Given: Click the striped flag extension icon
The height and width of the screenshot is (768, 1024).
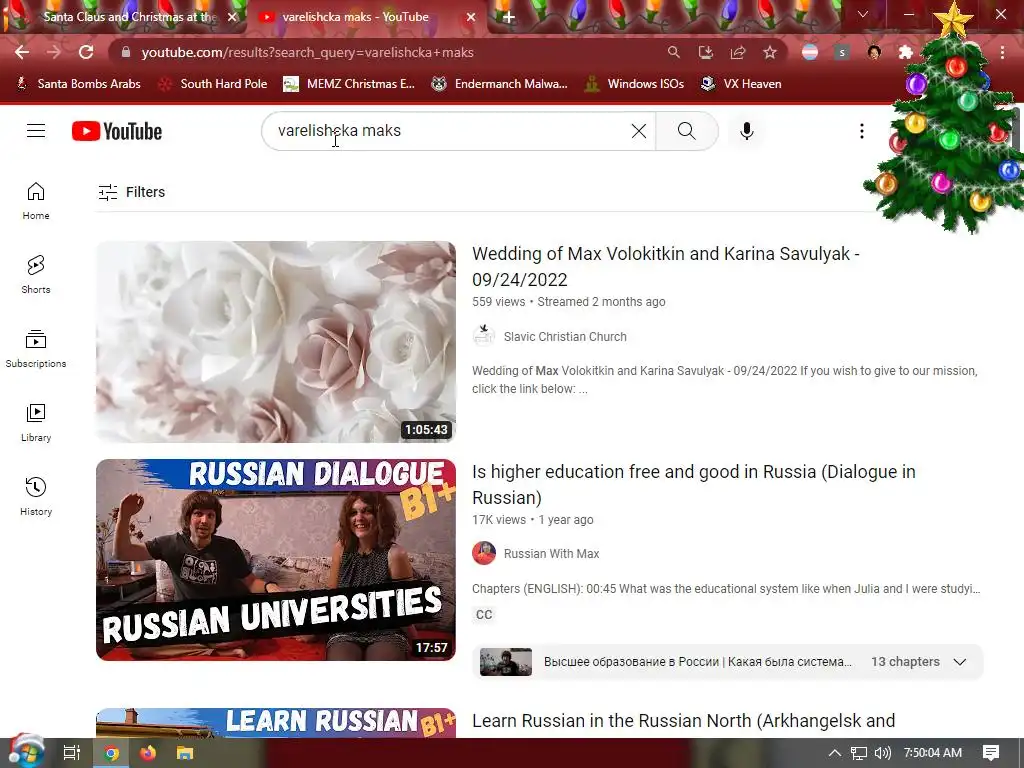Looking at the screenshot, I should pyautogui.click(x=810, y=52).
